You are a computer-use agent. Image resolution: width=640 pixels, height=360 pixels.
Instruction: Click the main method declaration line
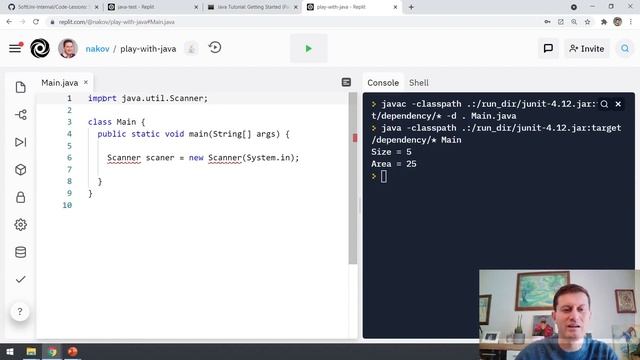pos(193,134)
